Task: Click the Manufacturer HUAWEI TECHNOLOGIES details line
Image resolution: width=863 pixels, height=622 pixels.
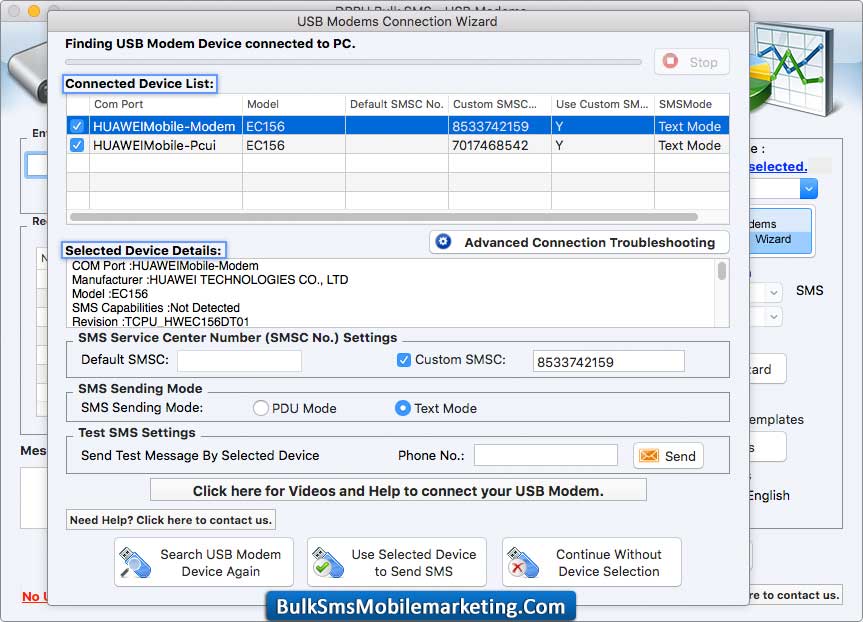Action: point(210,280)
